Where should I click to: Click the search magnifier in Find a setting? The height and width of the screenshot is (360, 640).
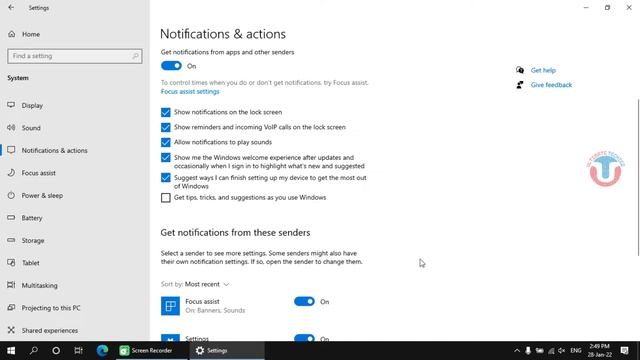tap(135, 56)
